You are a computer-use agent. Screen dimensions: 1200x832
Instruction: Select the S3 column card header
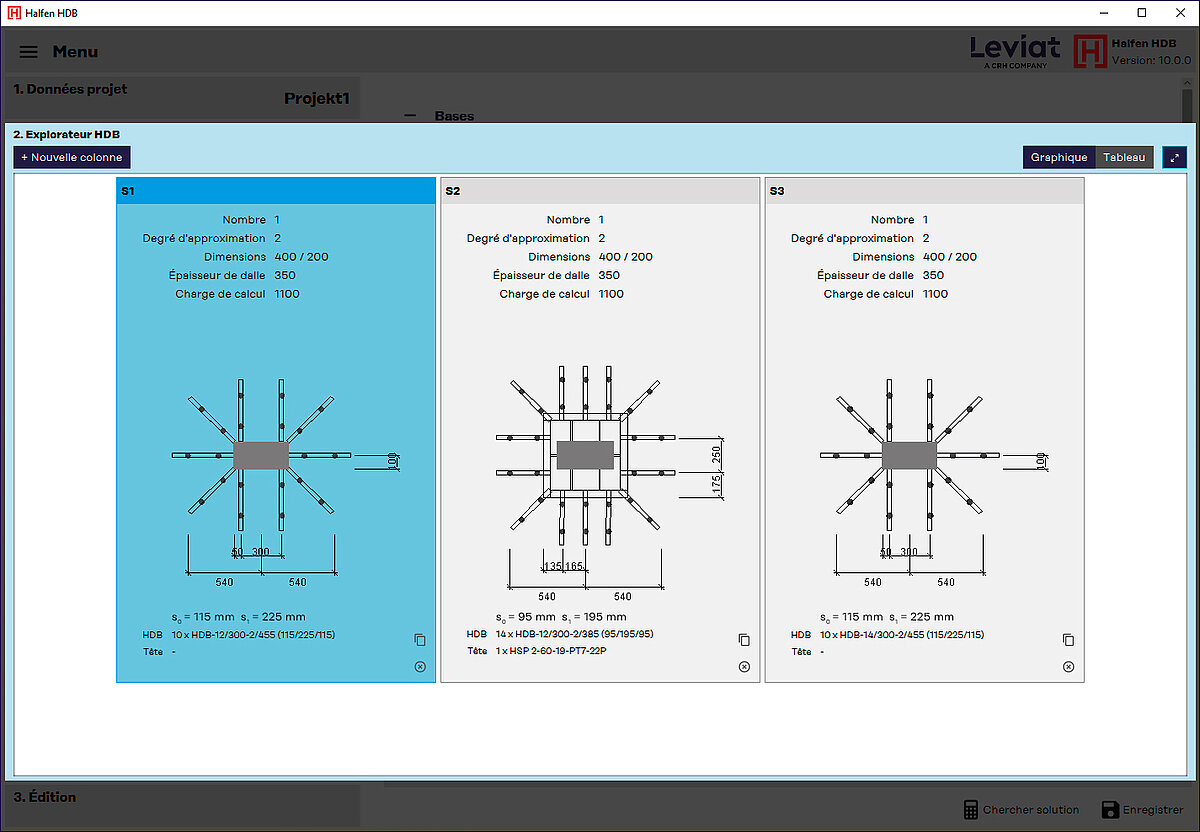(x=924, y=191)
